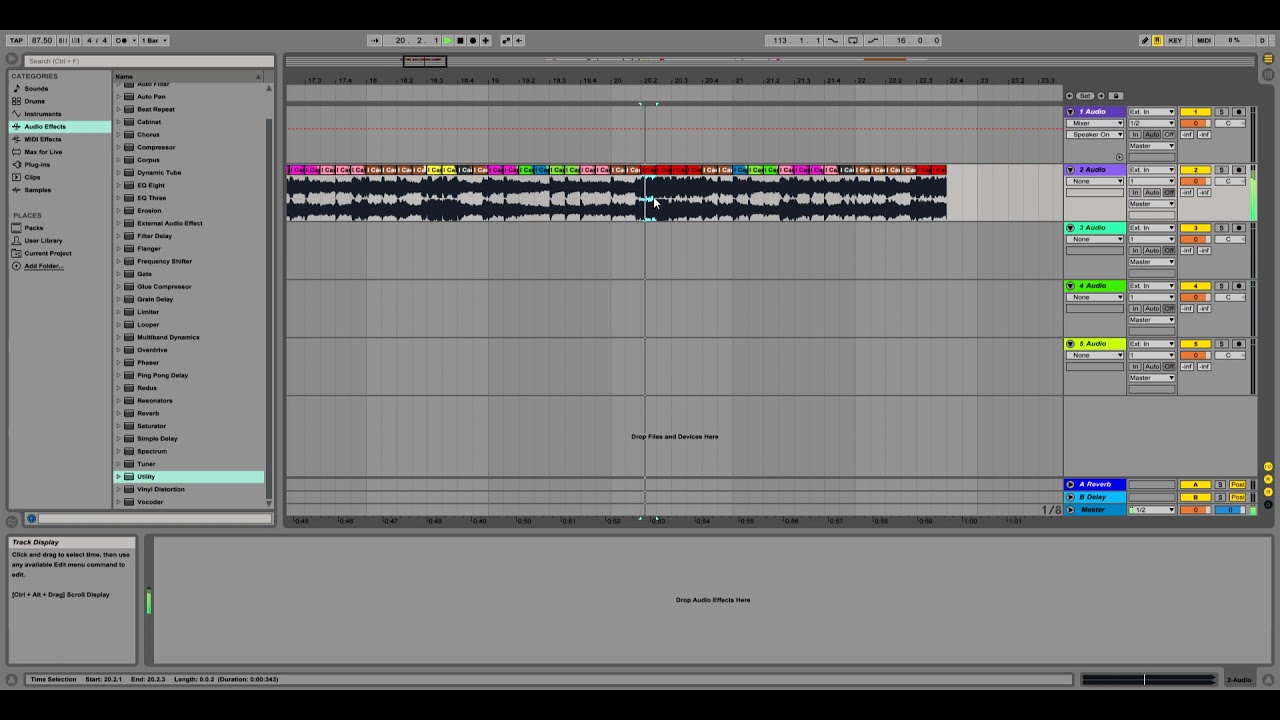Viewport: 1280px width, 720px height.
Task: Open Packs in Places
Action: tap(34, 228)
